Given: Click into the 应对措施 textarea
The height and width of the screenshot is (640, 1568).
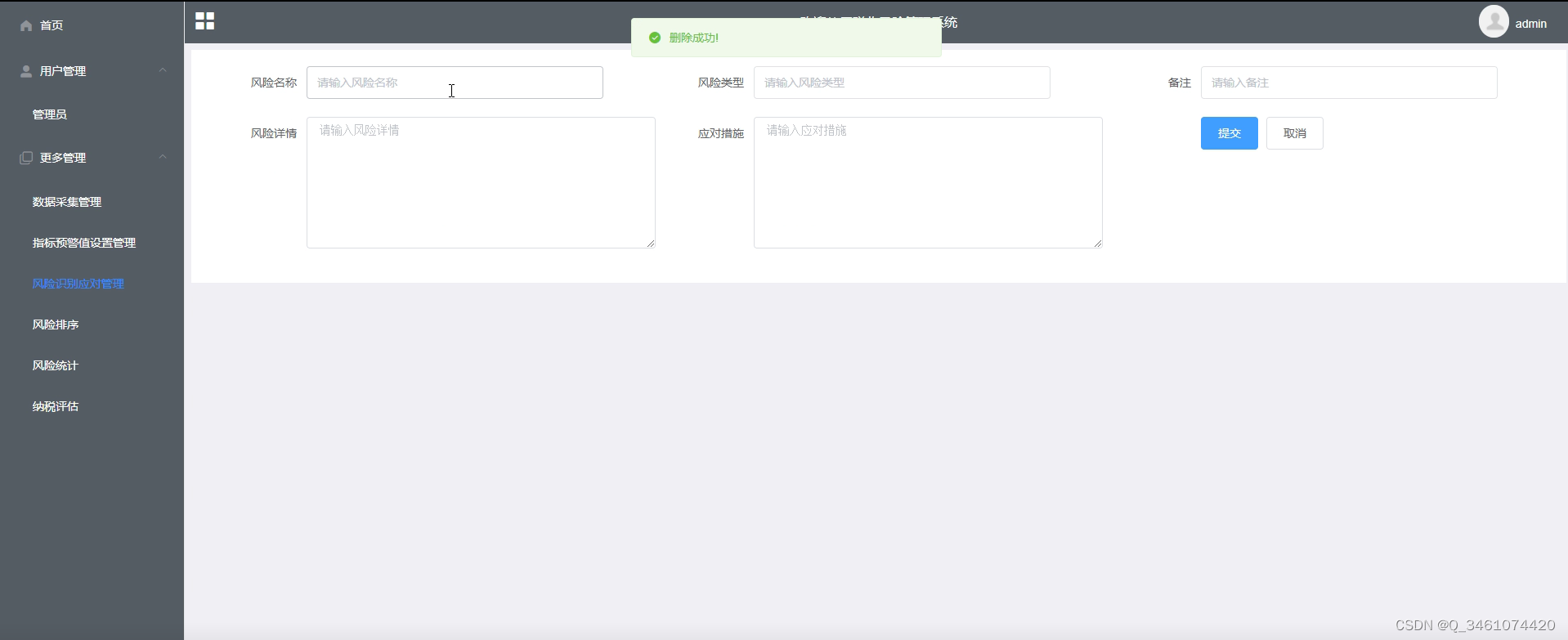Looking at the screenshot, I should pos(928,182).
